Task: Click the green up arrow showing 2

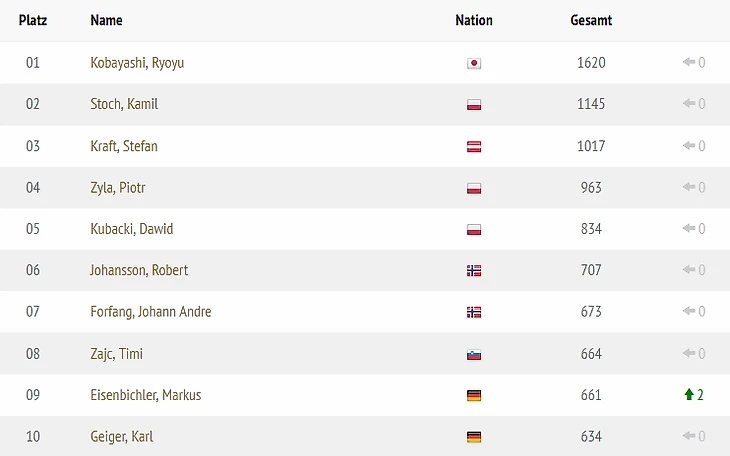Action: tap(689, 395)
